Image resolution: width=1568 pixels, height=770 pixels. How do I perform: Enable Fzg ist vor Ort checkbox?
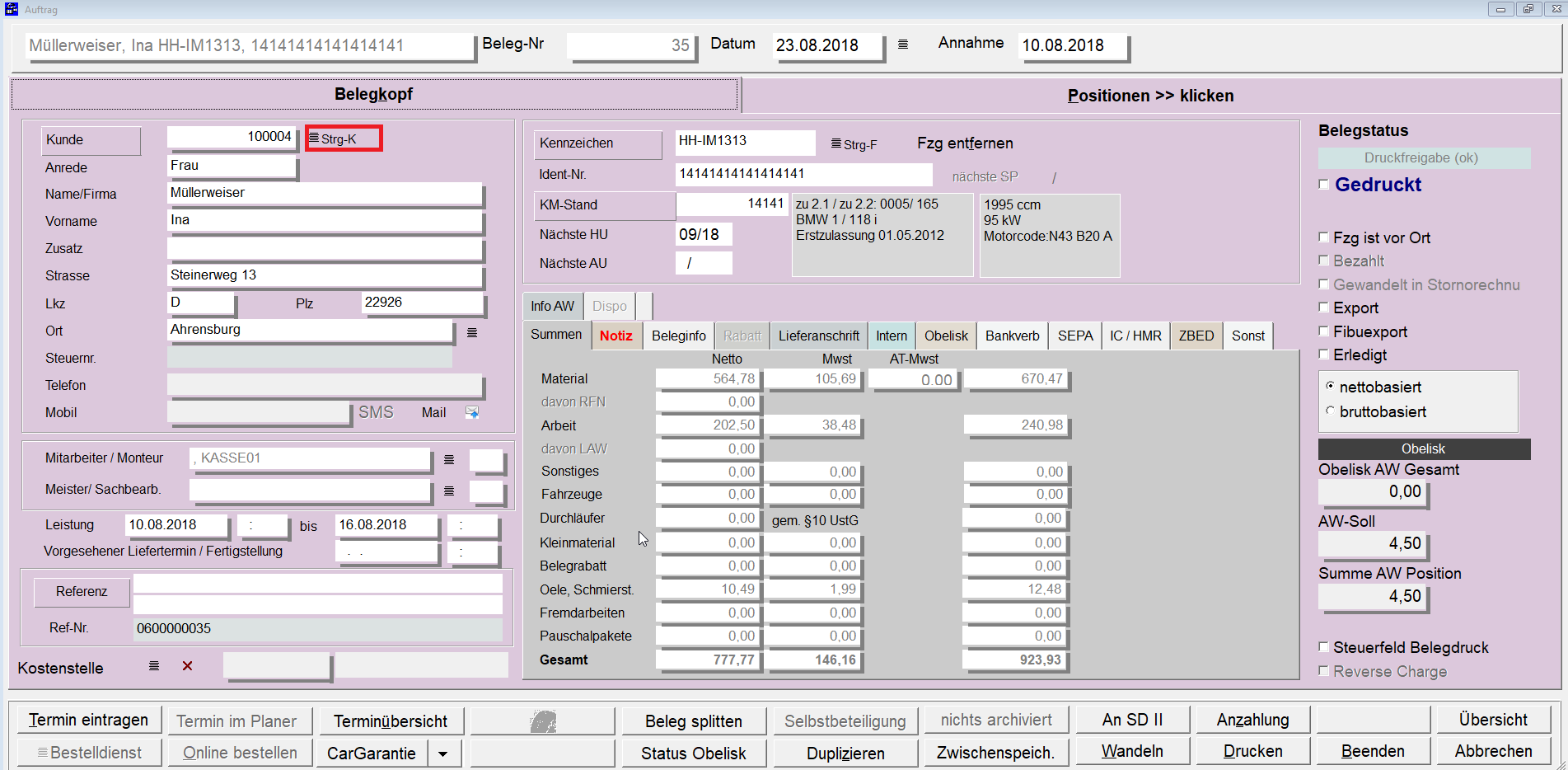pyautogui.click(x=1324, y=237)
